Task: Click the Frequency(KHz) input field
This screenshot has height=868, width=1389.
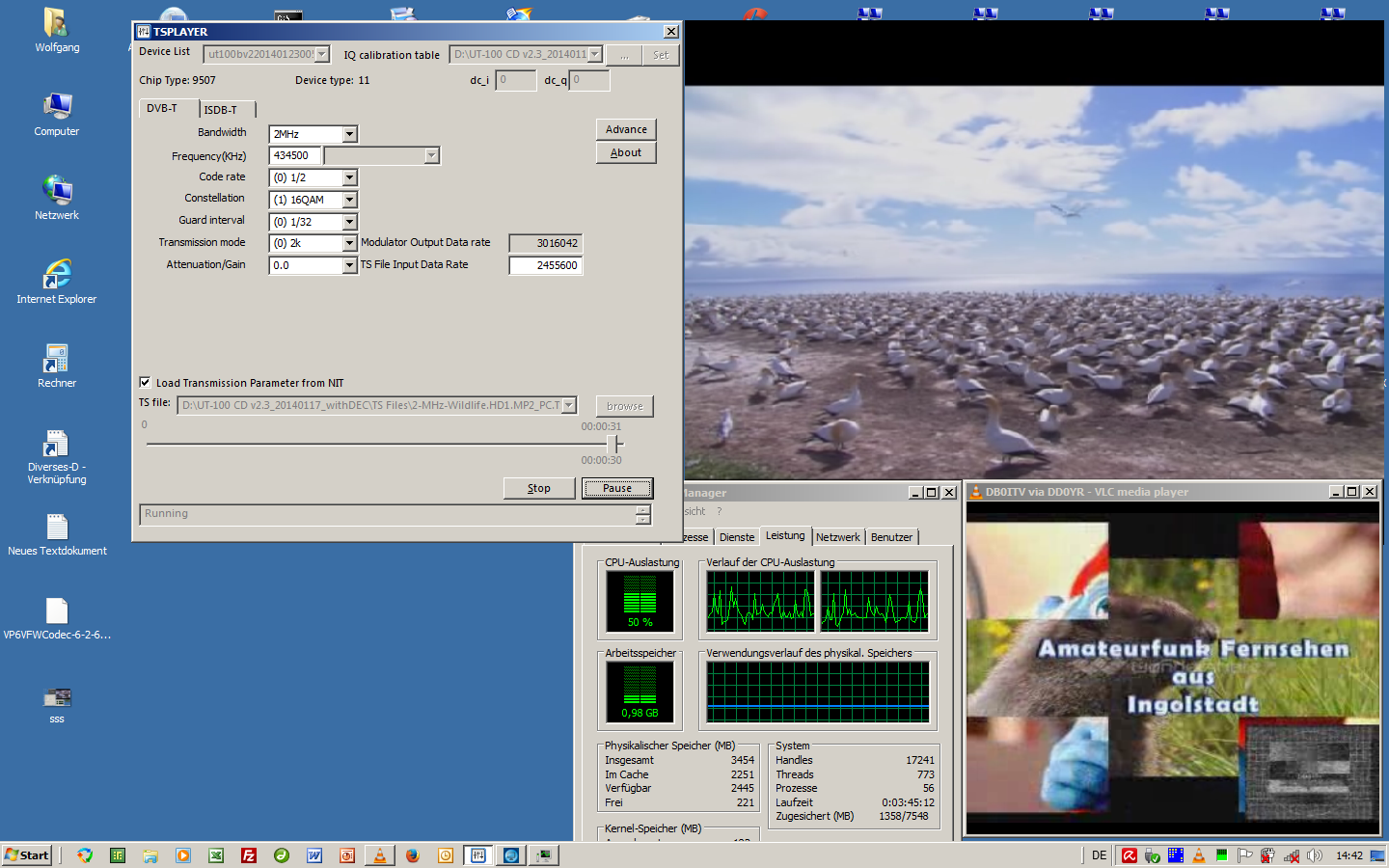Action: (294, 155)
